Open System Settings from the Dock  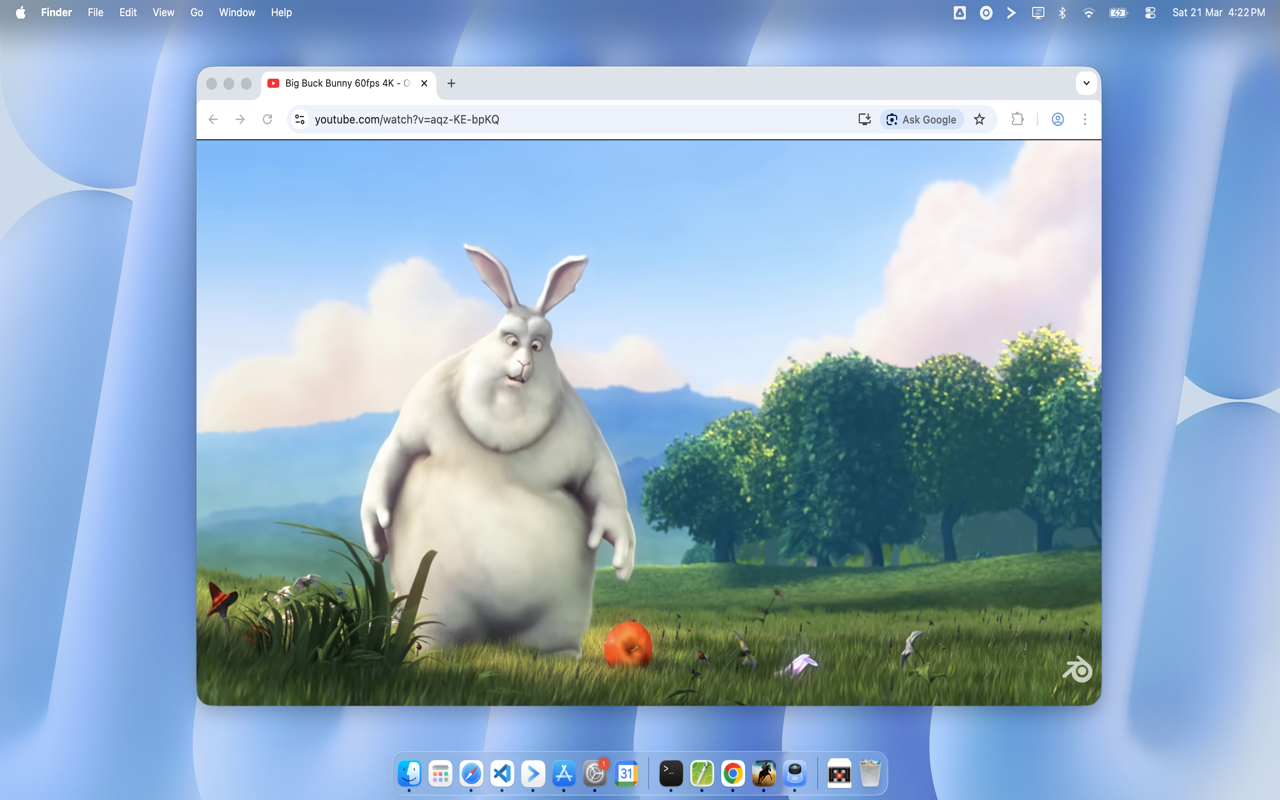click(x=595, y=773)
